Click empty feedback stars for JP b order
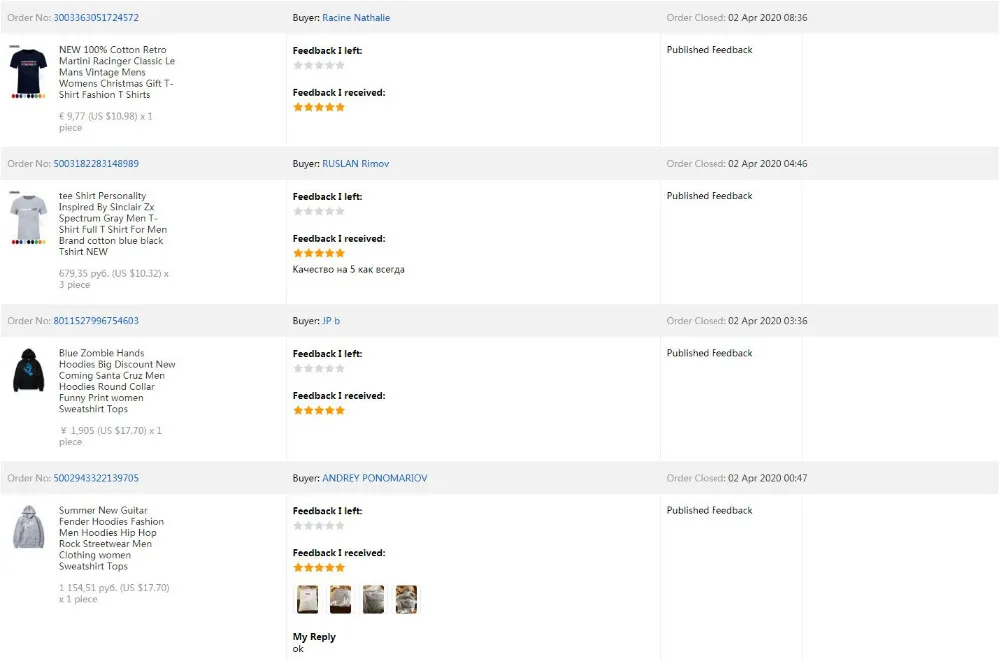This screenshot has height=661, width=1000. pyautogui.click(x=318, y=368)
